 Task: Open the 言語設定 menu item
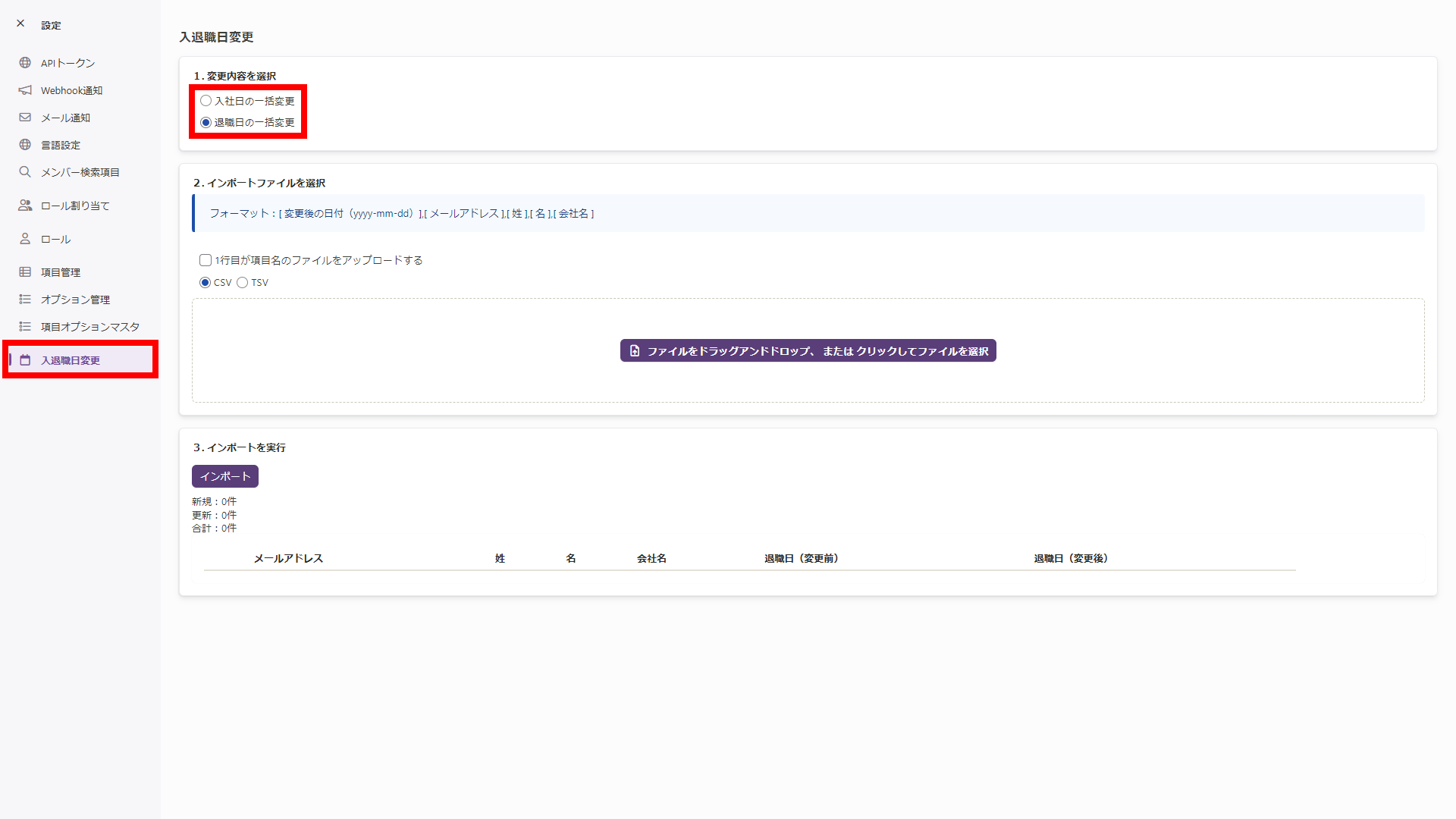[x=61, y=145]
